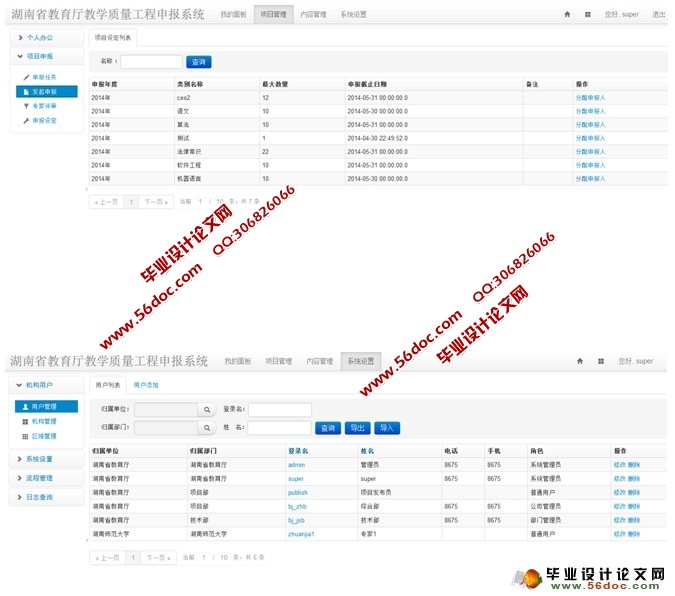This screenshot has width=675, height=596.
Task: Open 机构管理 grid icon item
Action: click(x=40, y=421)
